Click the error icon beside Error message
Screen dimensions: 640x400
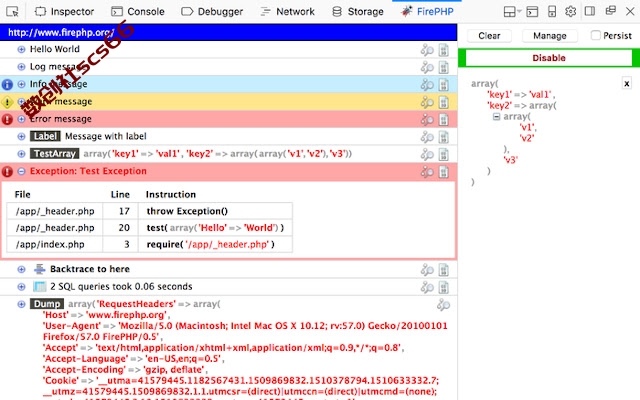click(x=7, y=119)
